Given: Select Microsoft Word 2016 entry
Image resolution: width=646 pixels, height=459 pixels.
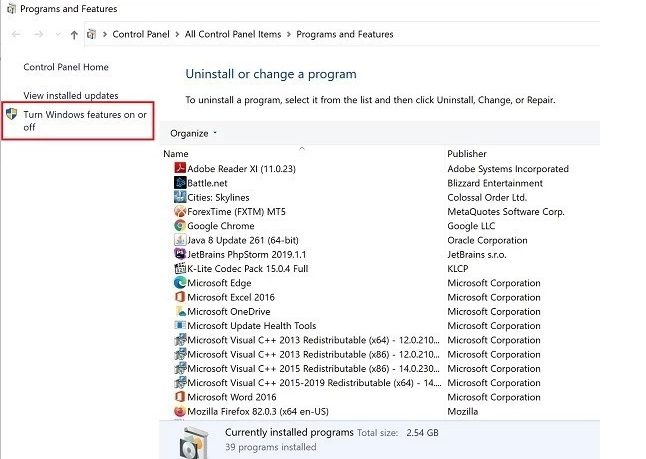Looking at the screenshot, I should click(232, 397).
